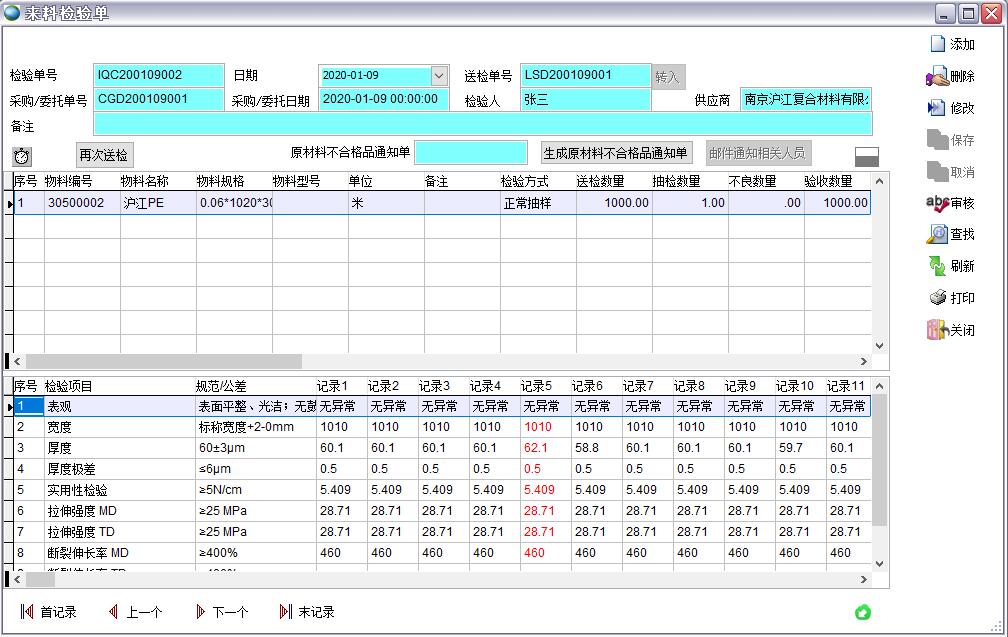The width and height of the screenshot is (1008, 637).
Task: Click the 打印 (Print) icon
Action: [937, 298]
